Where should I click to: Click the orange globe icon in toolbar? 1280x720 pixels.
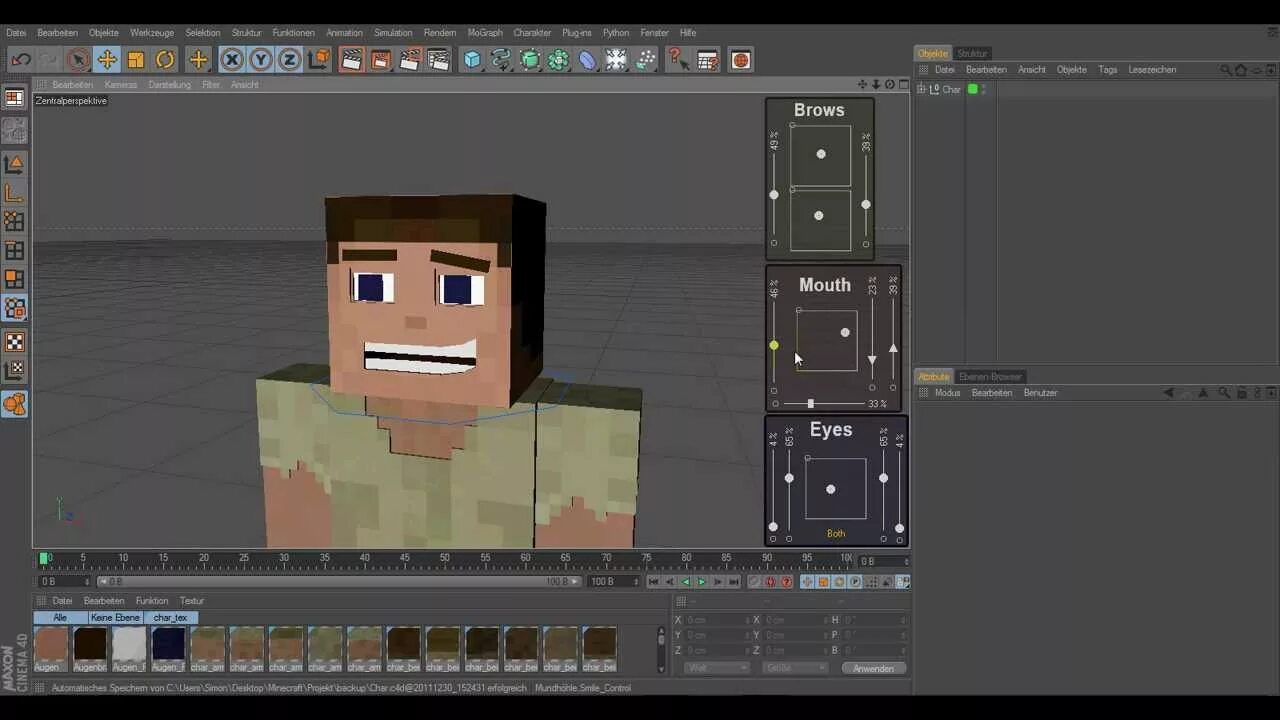(x=741, y=60)
